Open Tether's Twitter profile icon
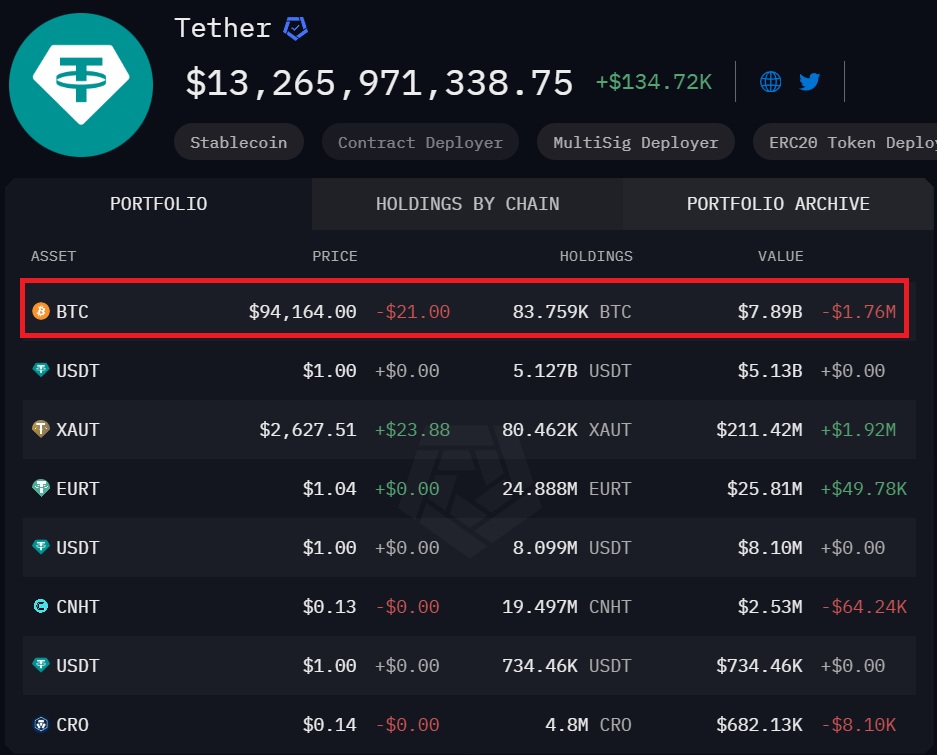Viewport: 937px width, 755px height. coord(810,81)
